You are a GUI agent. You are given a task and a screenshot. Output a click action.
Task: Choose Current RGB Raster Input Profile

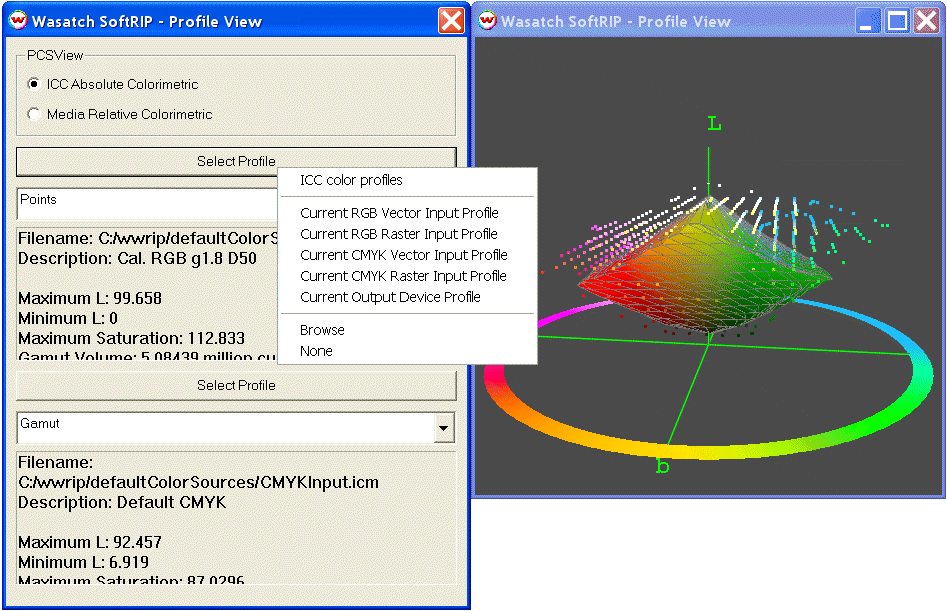click(x=399, y=234)
